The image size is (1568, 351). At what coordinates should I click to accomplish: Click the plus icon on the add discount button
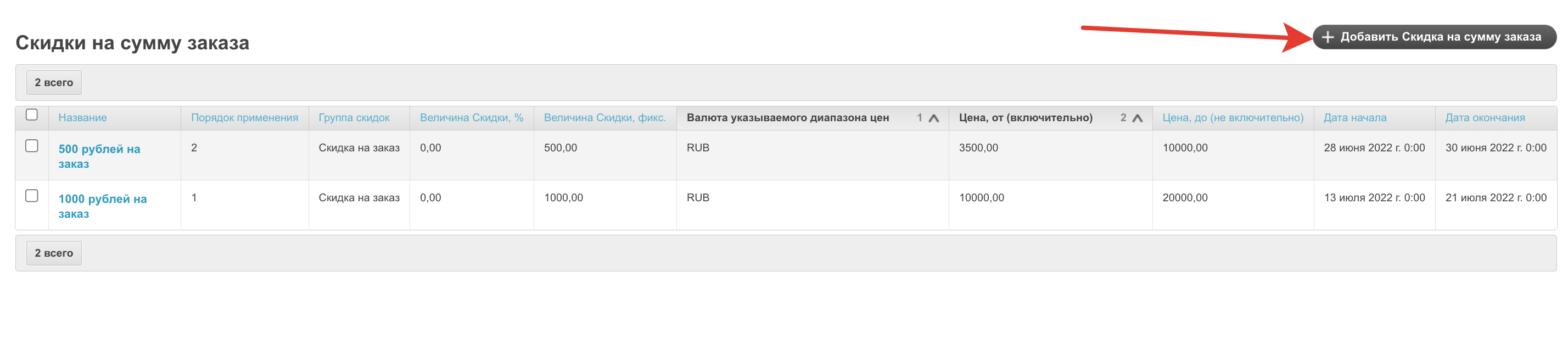click(x=1328, y=37)
